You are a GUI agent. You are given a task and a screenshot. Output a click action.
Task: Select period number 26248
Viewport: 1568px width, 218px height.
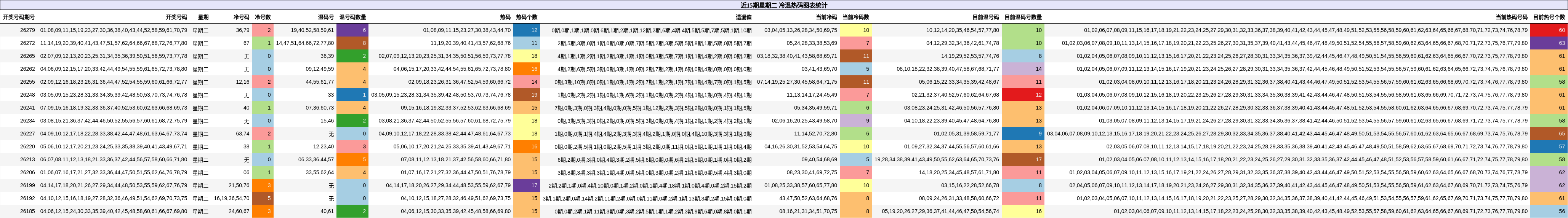pyautogui.click(x=27, y=95)
